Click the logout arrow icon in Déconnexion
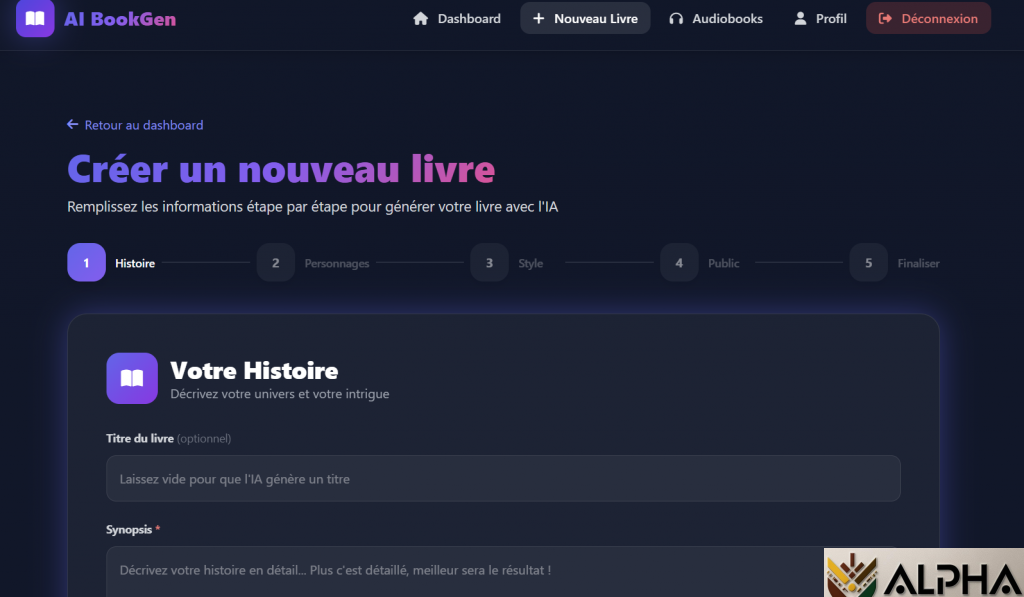 tap(885, 19)
